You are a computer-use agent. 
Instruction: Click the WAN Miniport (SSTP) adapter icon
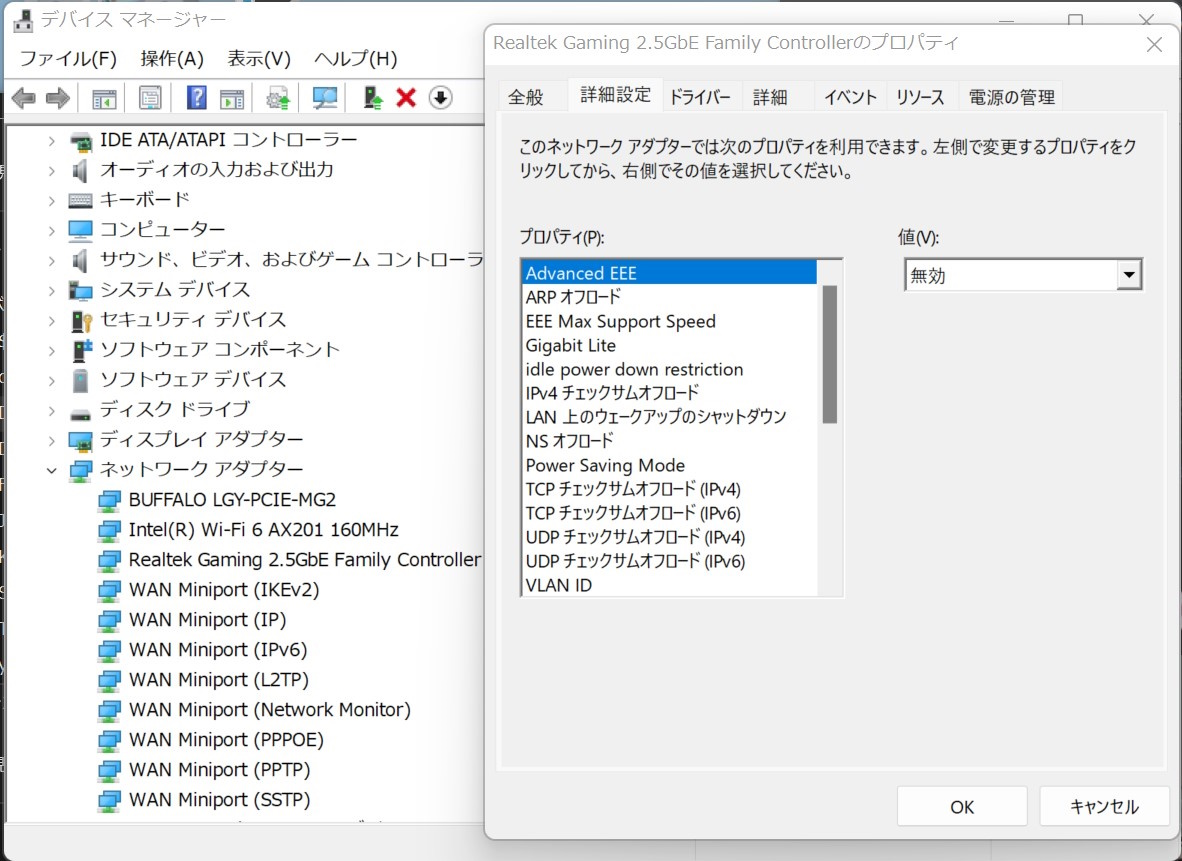coord(109,800)
